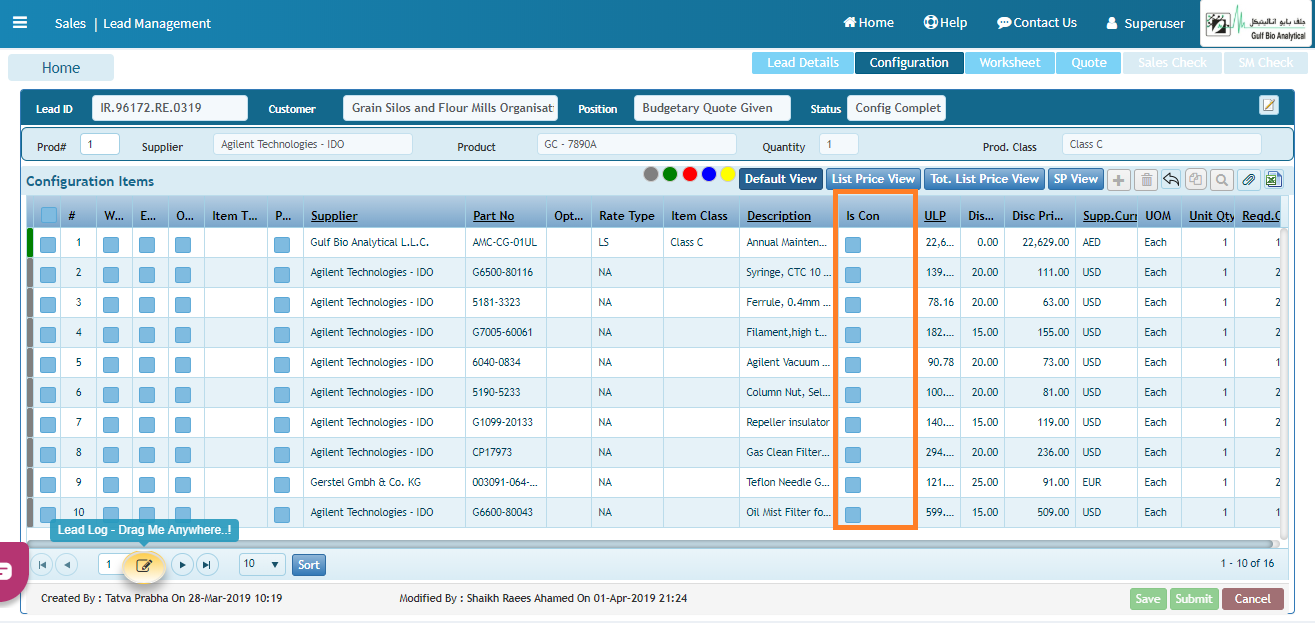Open the Worksheet tab
Image resolution: width=1315 pixels, height=623 pixels.
pos(1010,63)
